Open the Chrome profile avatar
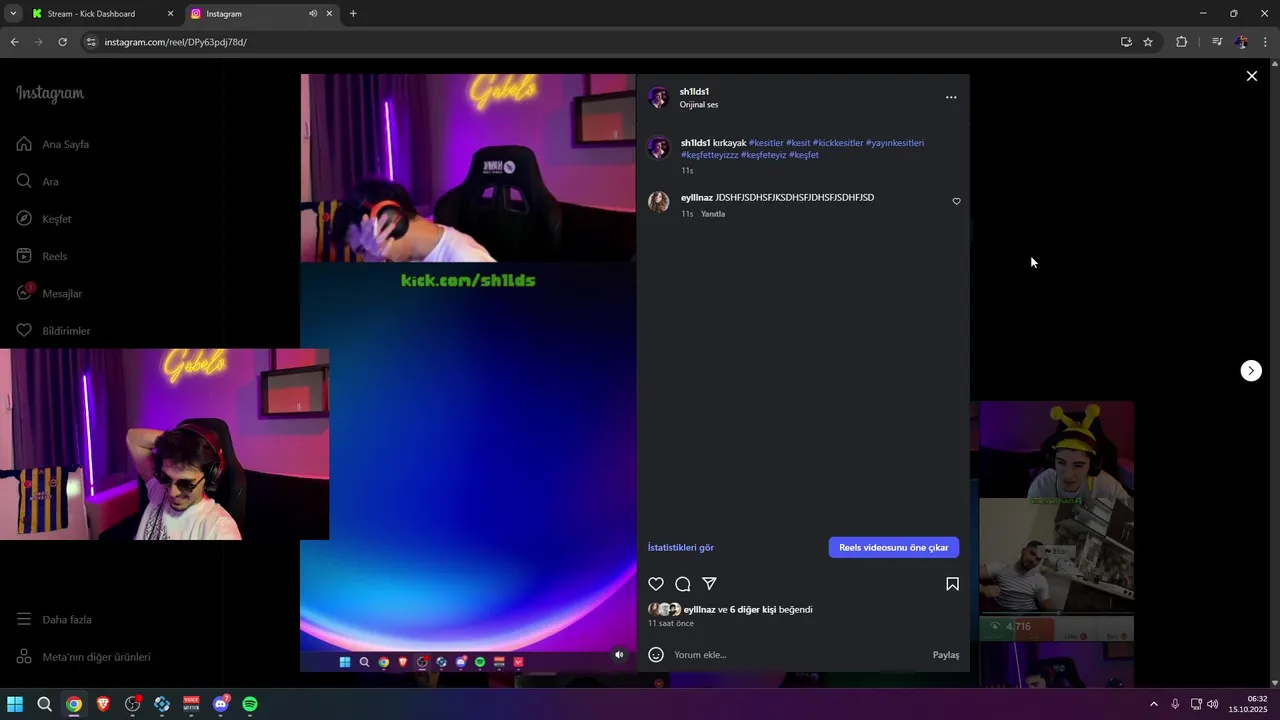The height and width of the screenshot is (720, 1280). pyautogui.click(x=1241, y=42)
